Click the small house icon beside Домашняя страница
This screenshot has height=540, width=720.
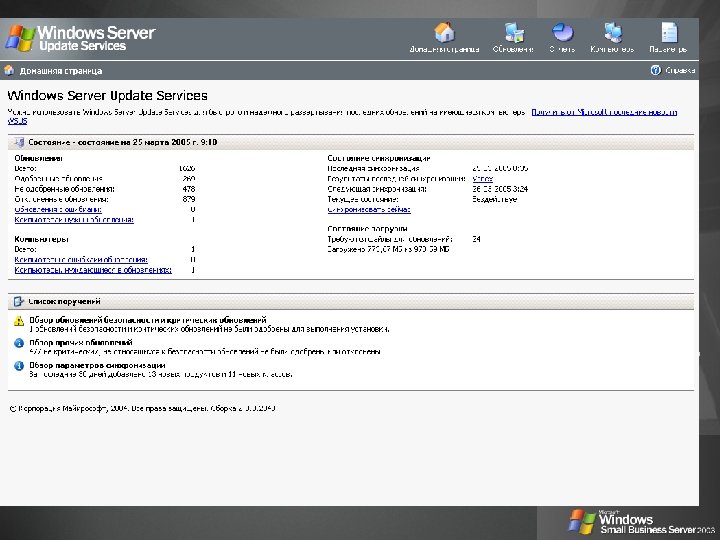[10, 71]
